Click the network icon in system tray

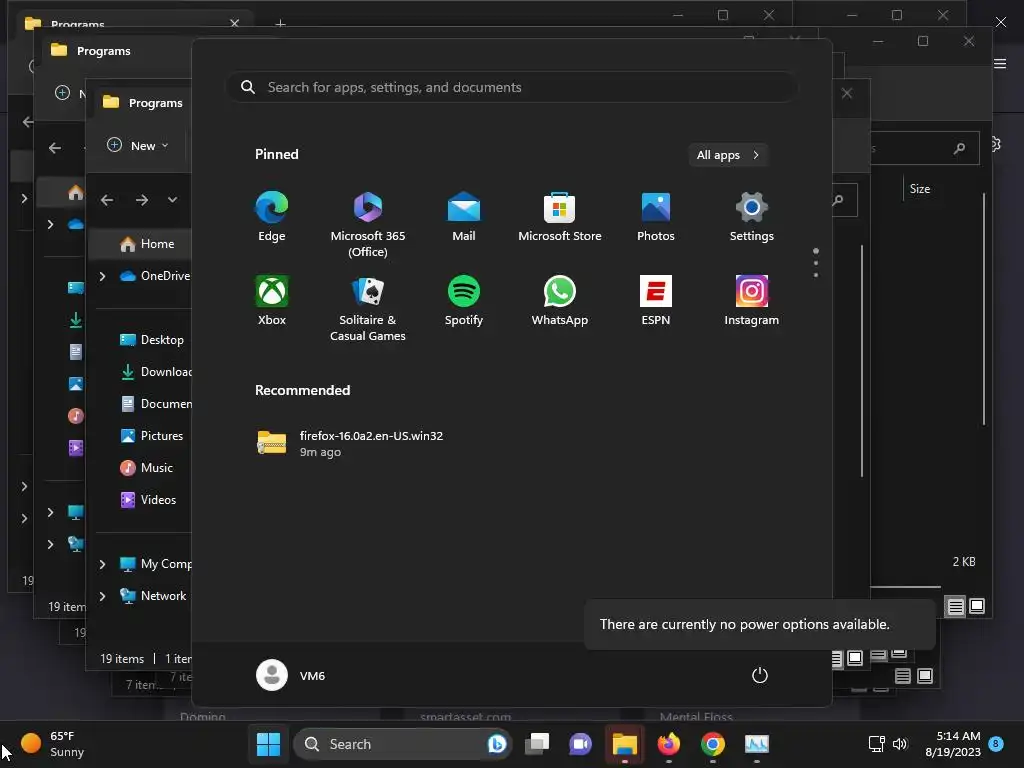click(x=876, y=744)
